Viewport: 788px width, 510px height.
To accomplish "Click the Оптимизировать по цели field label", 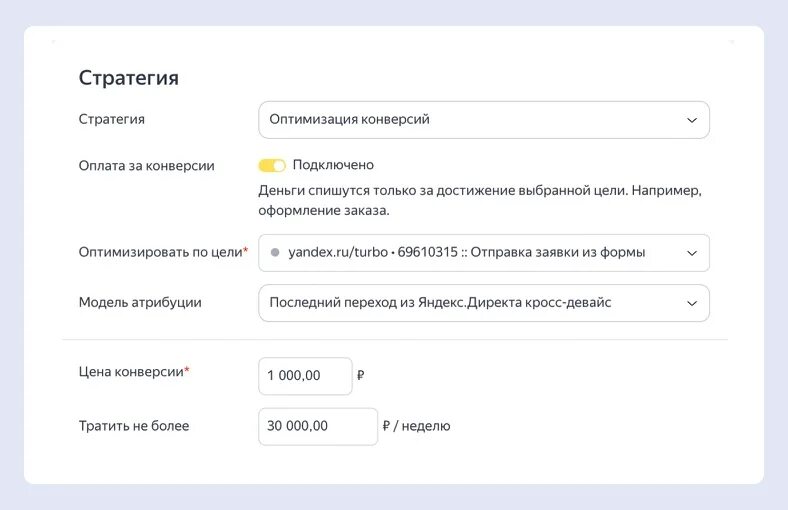I will tap(160, 253).
